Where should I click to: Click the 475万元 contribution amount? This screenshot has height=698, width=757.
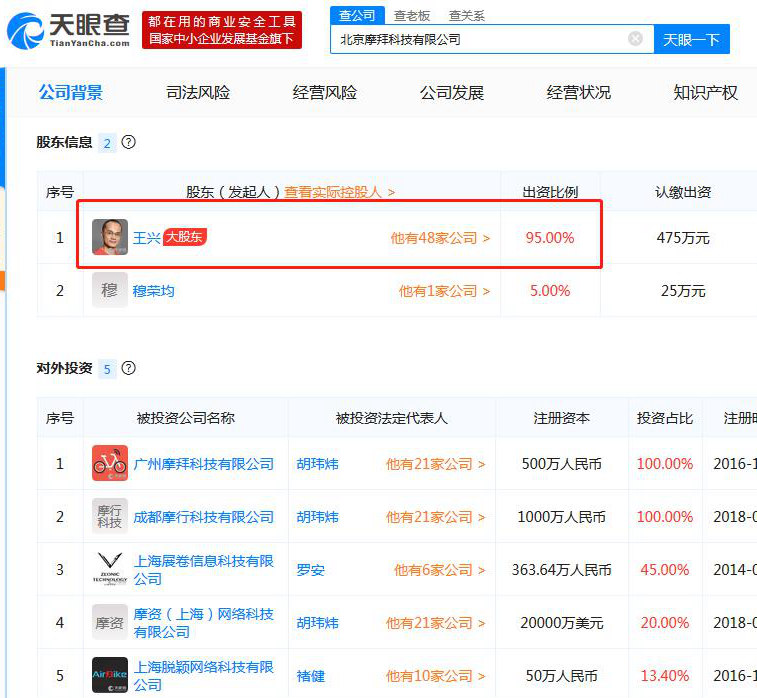click(683, 237)
